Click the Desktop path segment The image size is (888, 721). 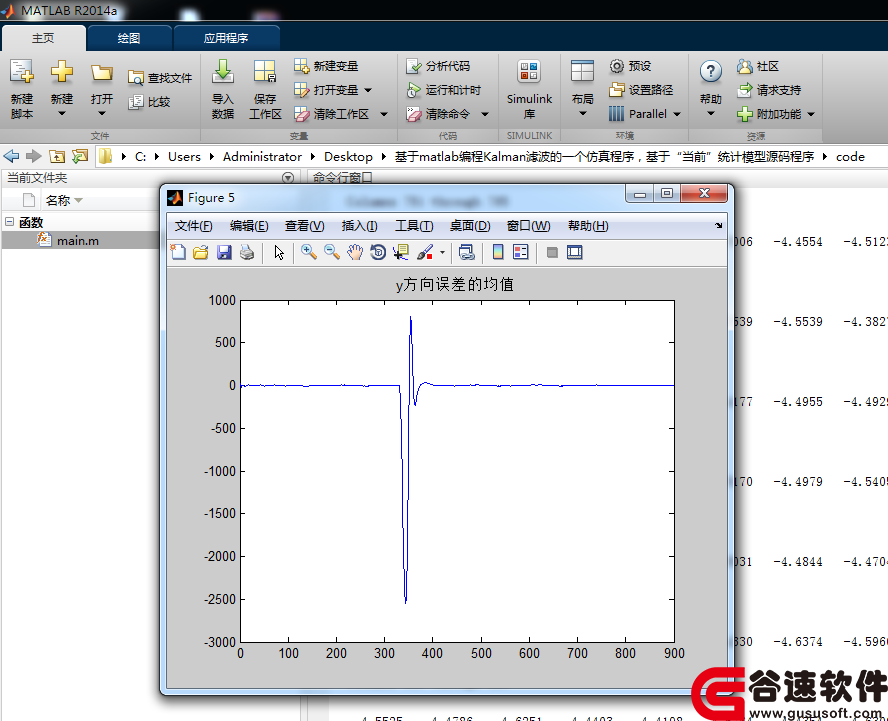click(348, 157)
